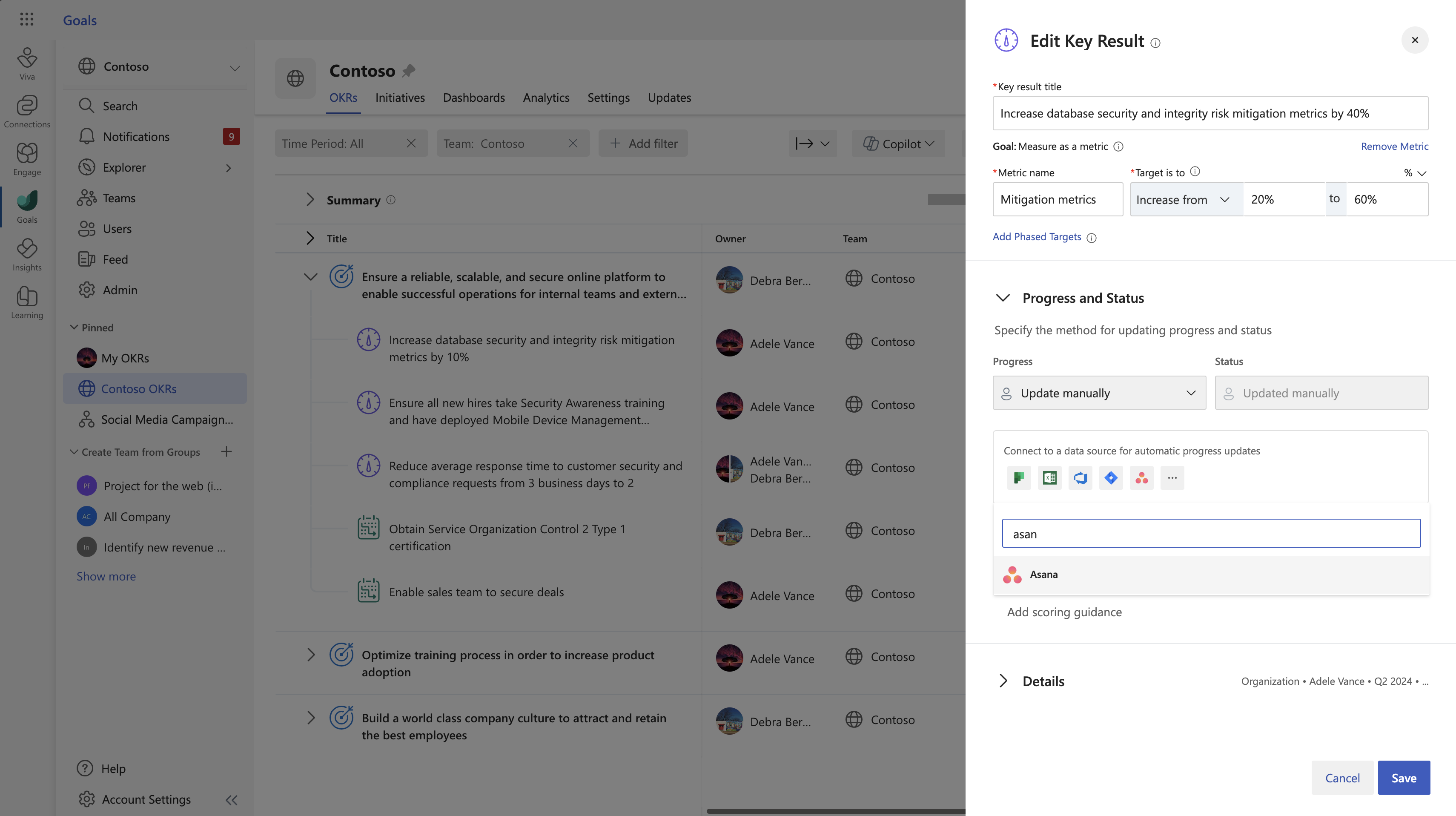Viewport: 1456px width, 816px height.
Task: Choose the Excel data source icon
Action: pyautogui.click(x=1049, y=478)
